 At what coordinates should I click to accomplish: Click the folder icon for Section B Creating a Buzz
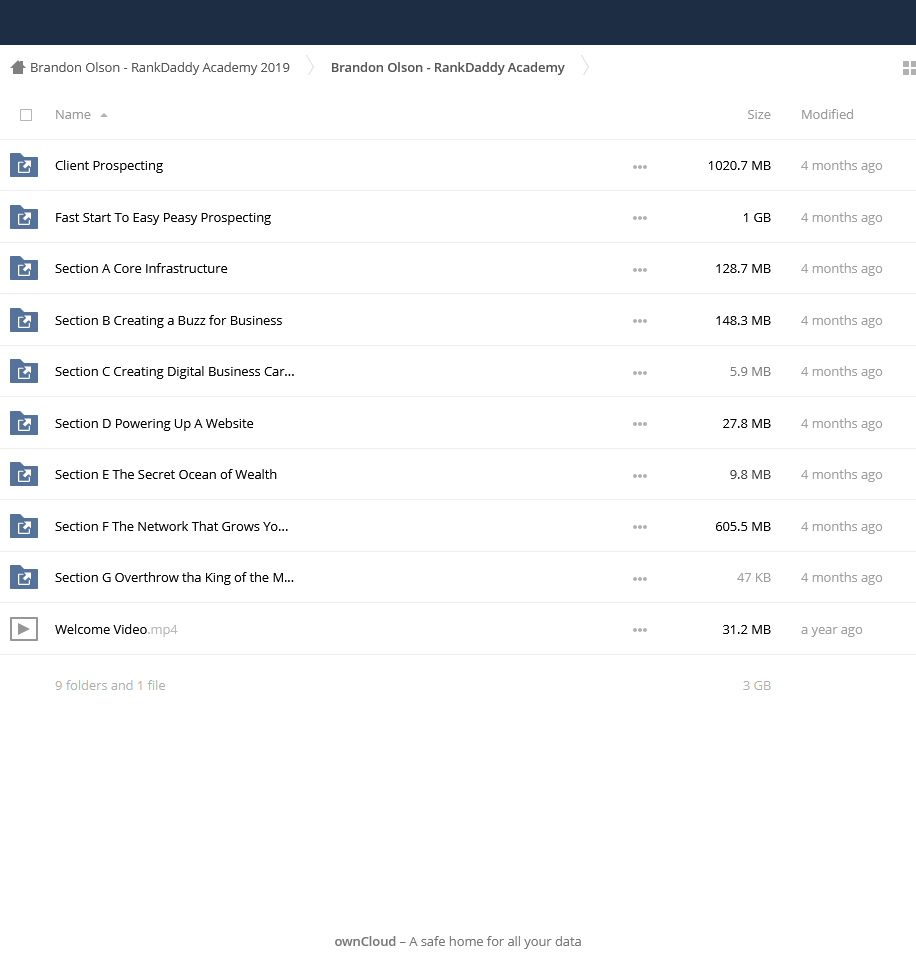click(x=24, y=320)
